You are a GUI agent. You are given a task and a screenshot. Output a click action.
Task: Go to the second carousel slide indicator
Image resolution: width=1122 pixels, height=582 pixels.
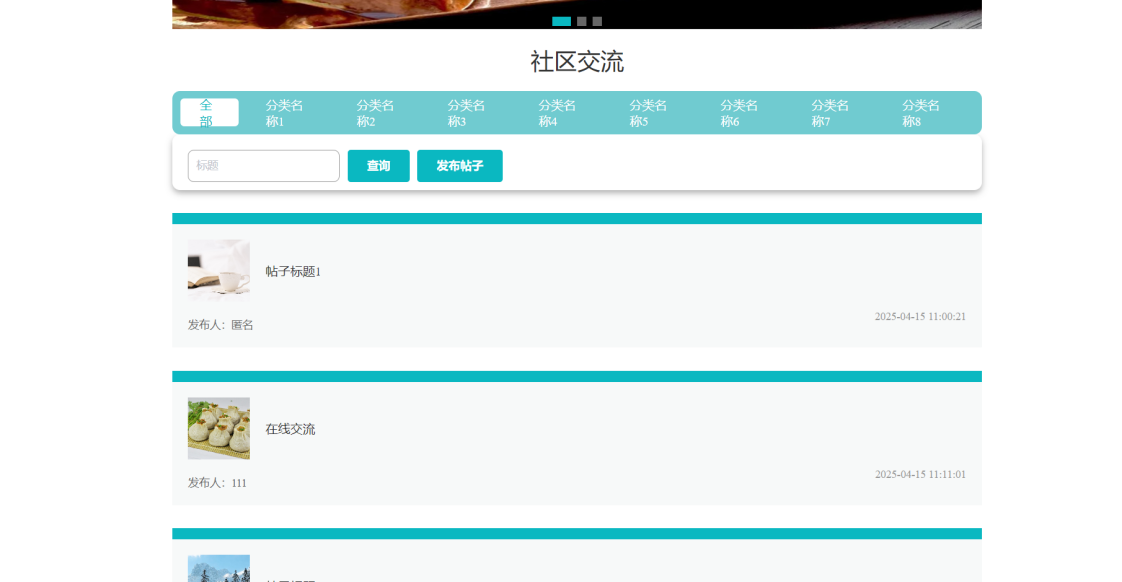pos(582,21)
